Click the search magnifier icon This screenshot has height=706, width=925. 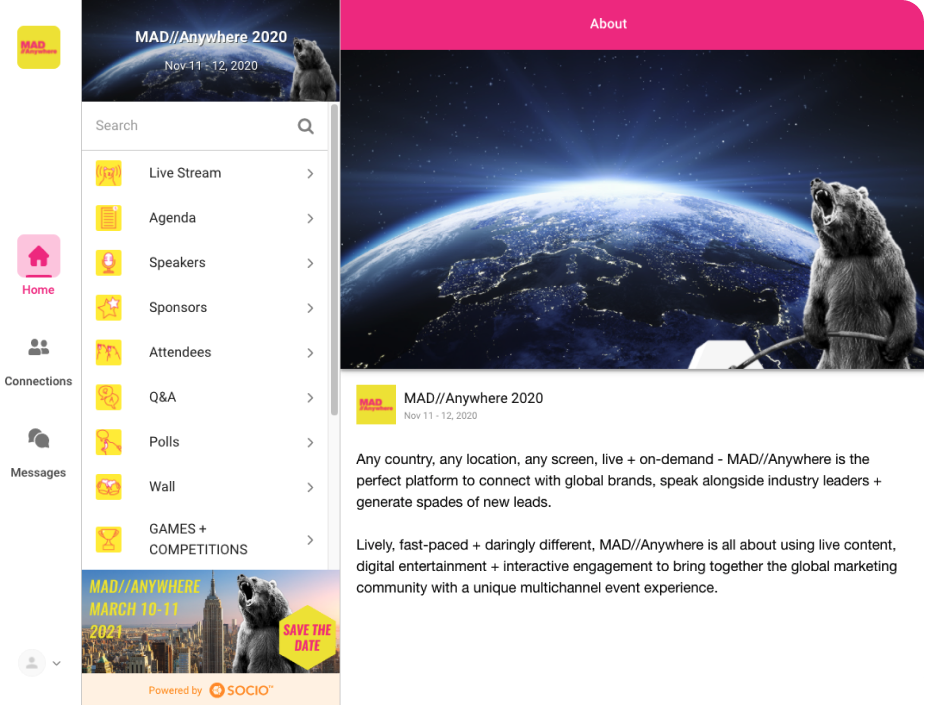tap(306, 126)
